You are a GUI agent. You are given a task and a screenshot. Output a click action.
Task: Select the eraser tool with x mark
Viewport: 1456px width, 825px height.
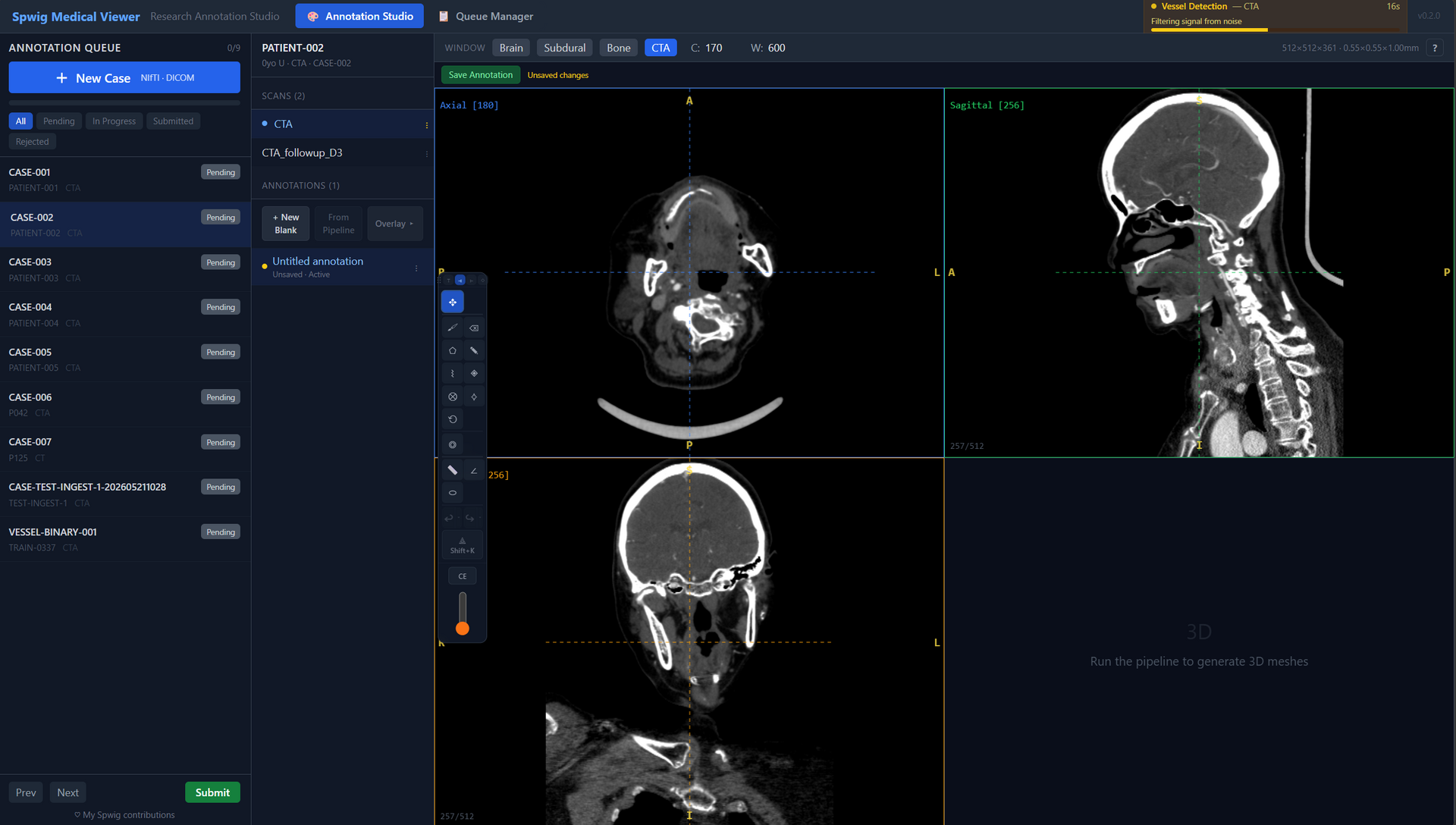pos(474,328)
